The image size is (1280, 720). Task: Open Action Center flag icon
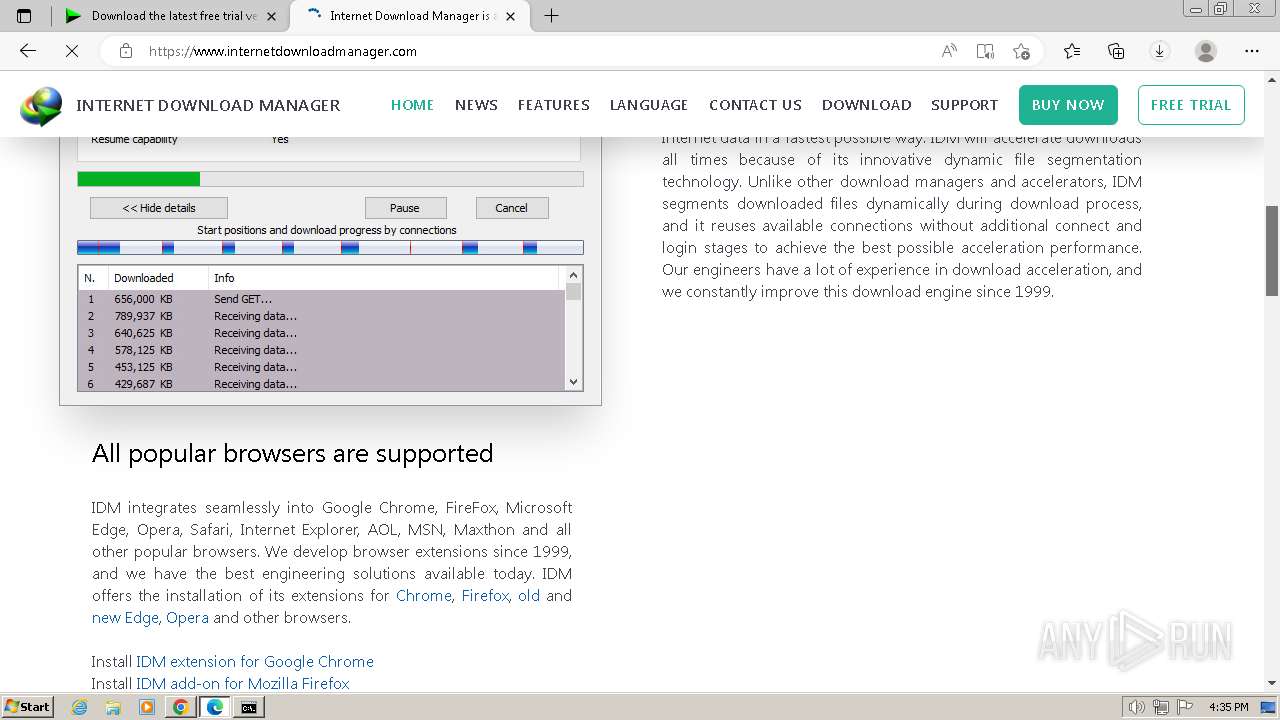[x=1185, y=707]
